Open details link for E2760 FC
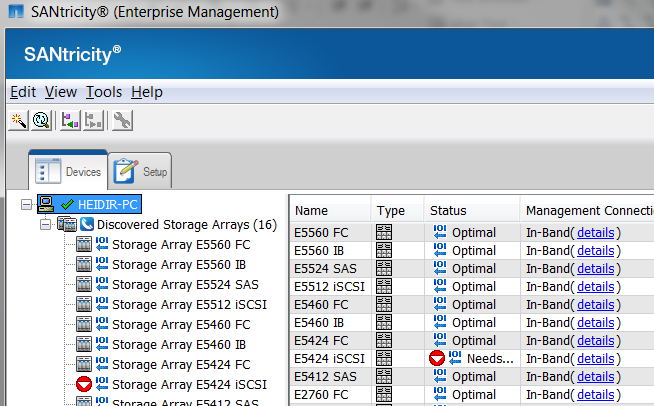This screenshot has width=654, height=406. [596, 394]
